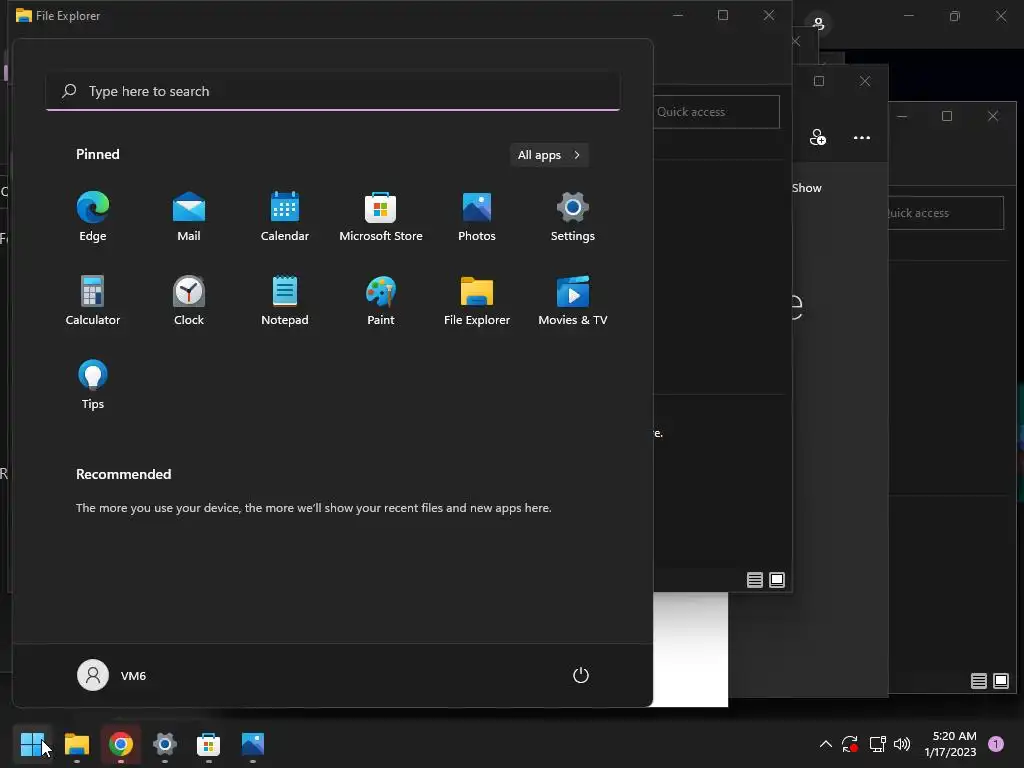Viewport: 1024px width, 768px height.
Task: Click the Pinned section heading
Action: 98,154
